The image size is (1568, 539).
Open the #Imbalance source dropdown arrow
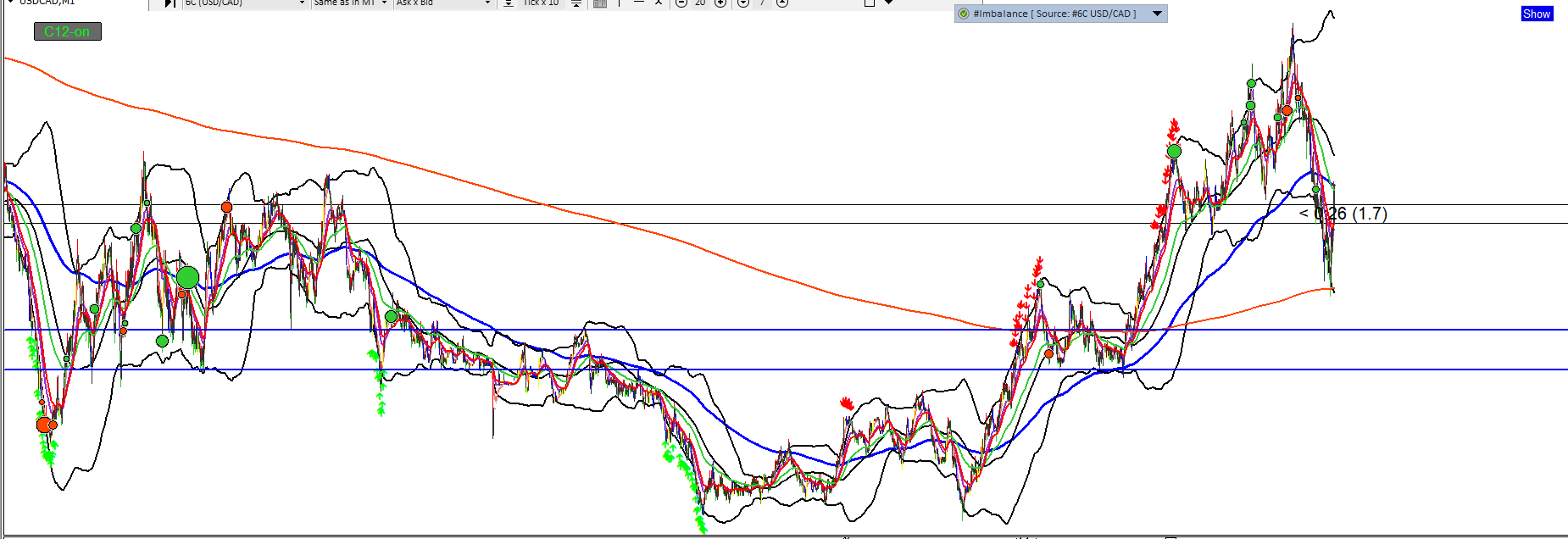(1157, 14)
